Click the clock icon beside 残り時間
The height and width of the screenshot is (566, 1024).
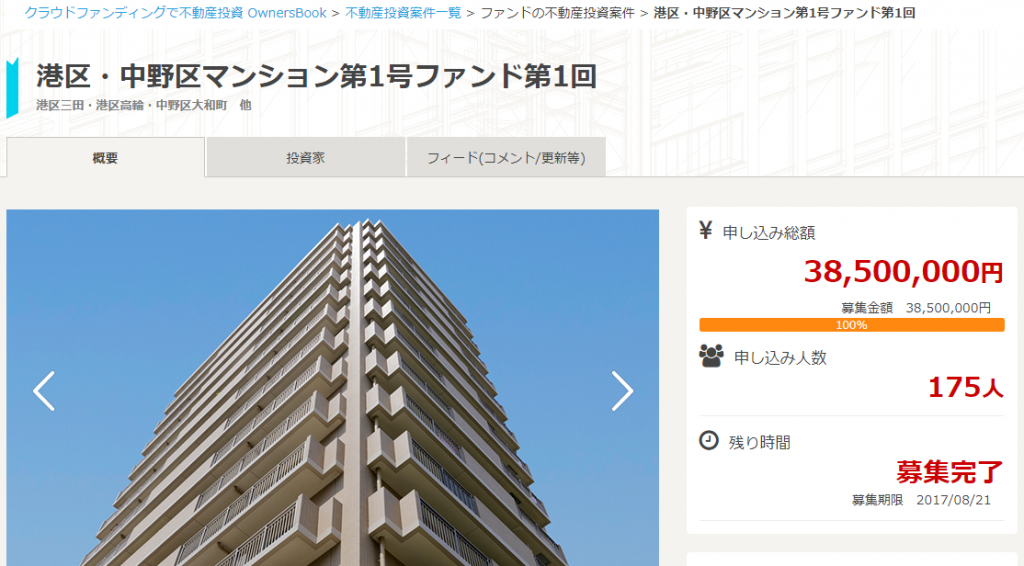[709, 441]
